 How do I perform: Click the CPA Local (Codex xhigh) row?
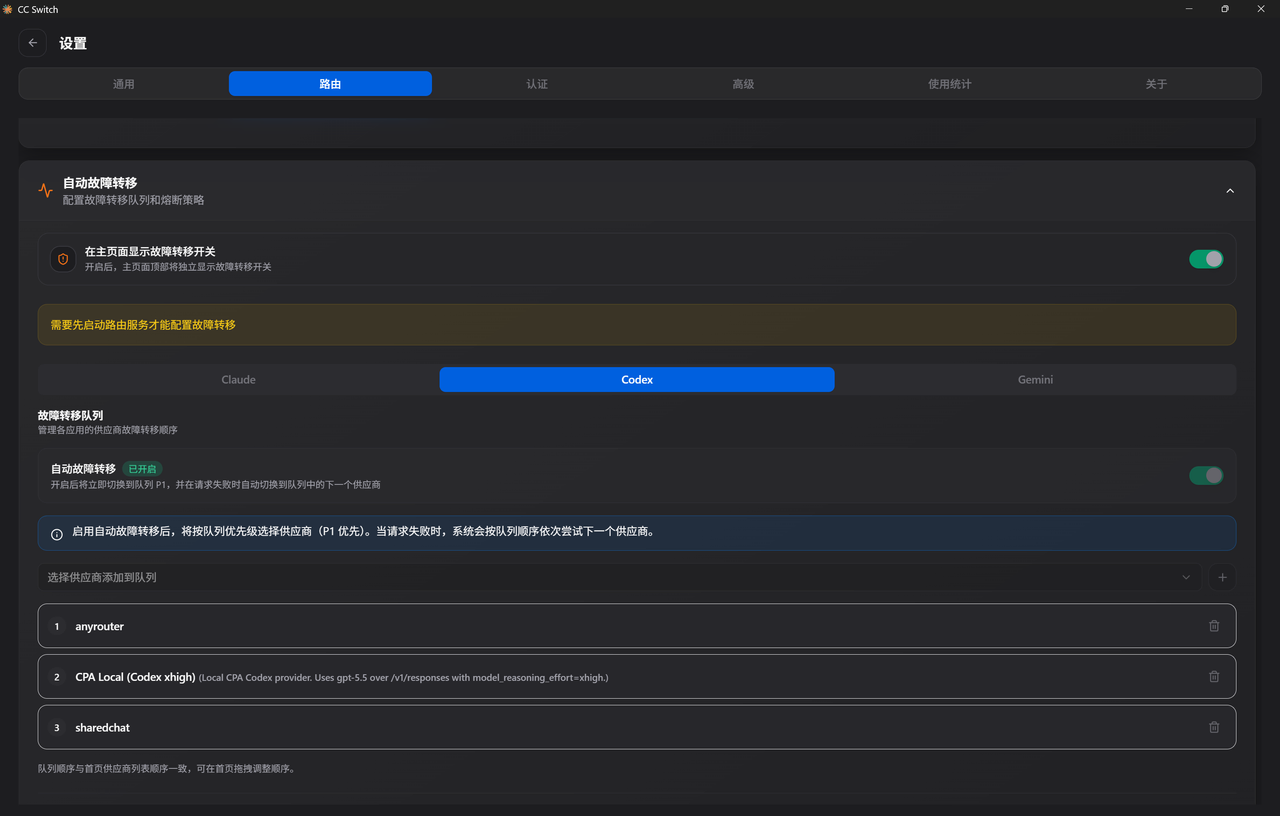[637, 677]
